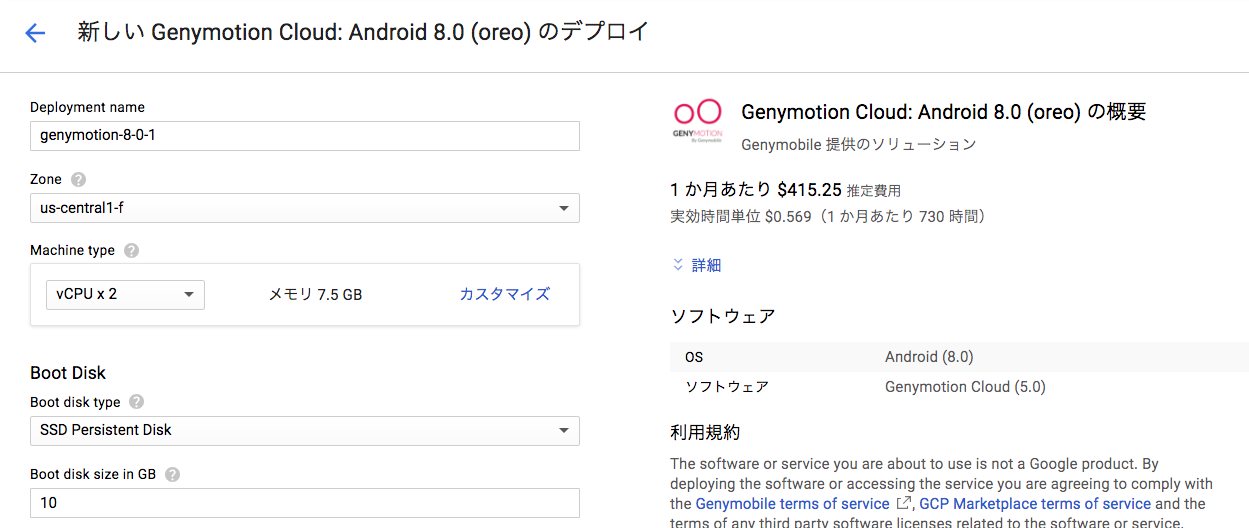Open the SSD Persistent Disk dropdown

pyautogui.click(x=305, y=430)
